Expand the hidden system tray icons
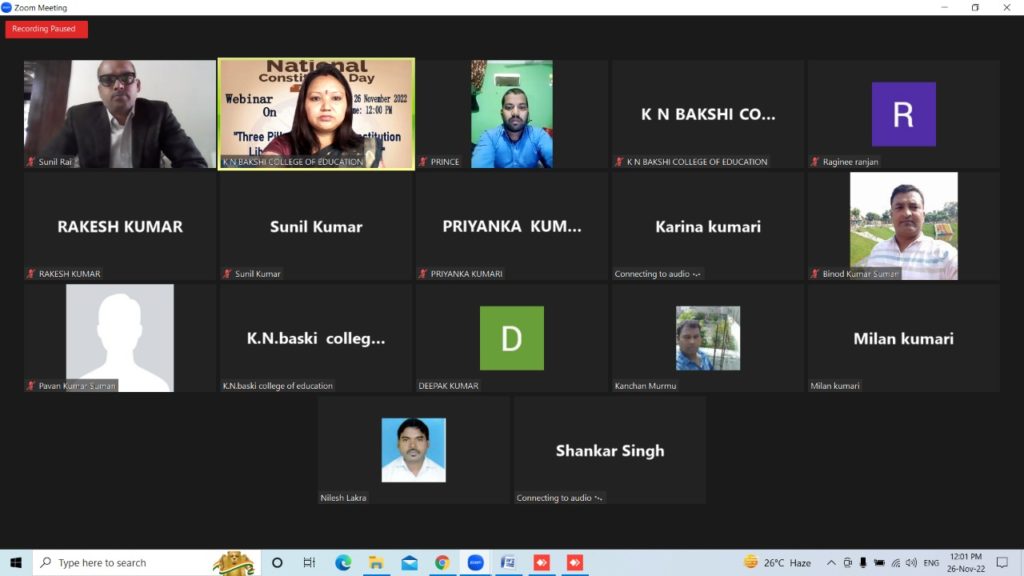The width and height of the screenshot is (1024, 576). (x=830, y=562)
